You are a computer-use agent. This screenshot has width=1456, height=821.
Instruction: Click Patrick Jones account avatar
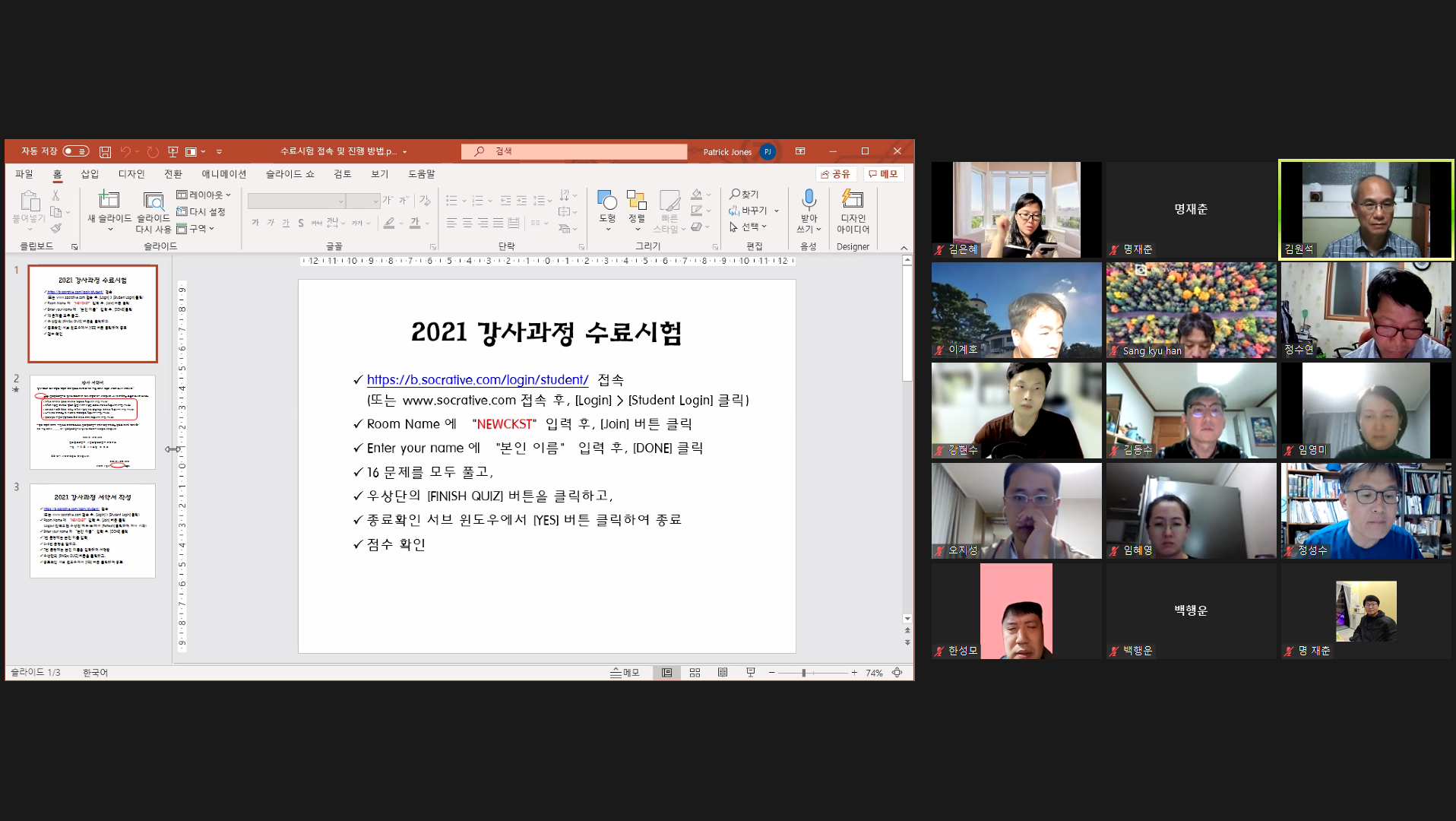[x=768, y=151]
